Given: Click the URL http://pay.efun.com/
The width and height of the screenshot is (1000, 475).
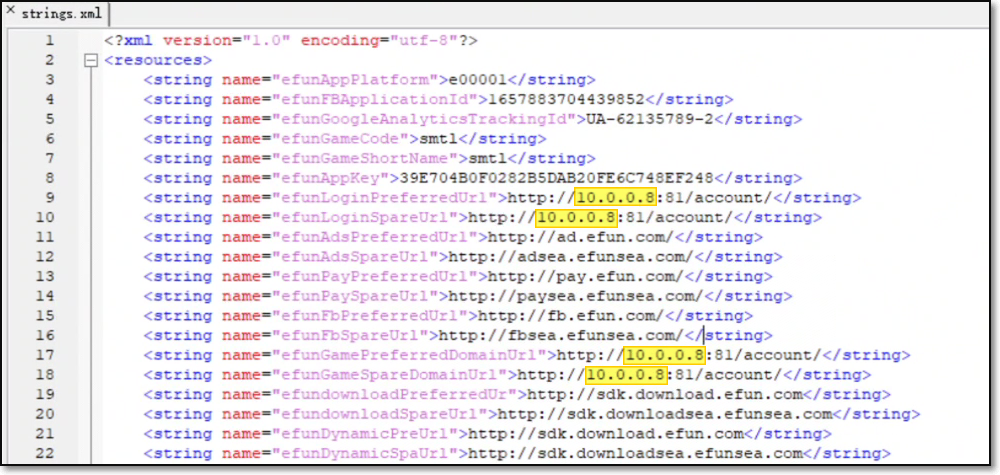Looking at the screenshot, I should 585,277.
